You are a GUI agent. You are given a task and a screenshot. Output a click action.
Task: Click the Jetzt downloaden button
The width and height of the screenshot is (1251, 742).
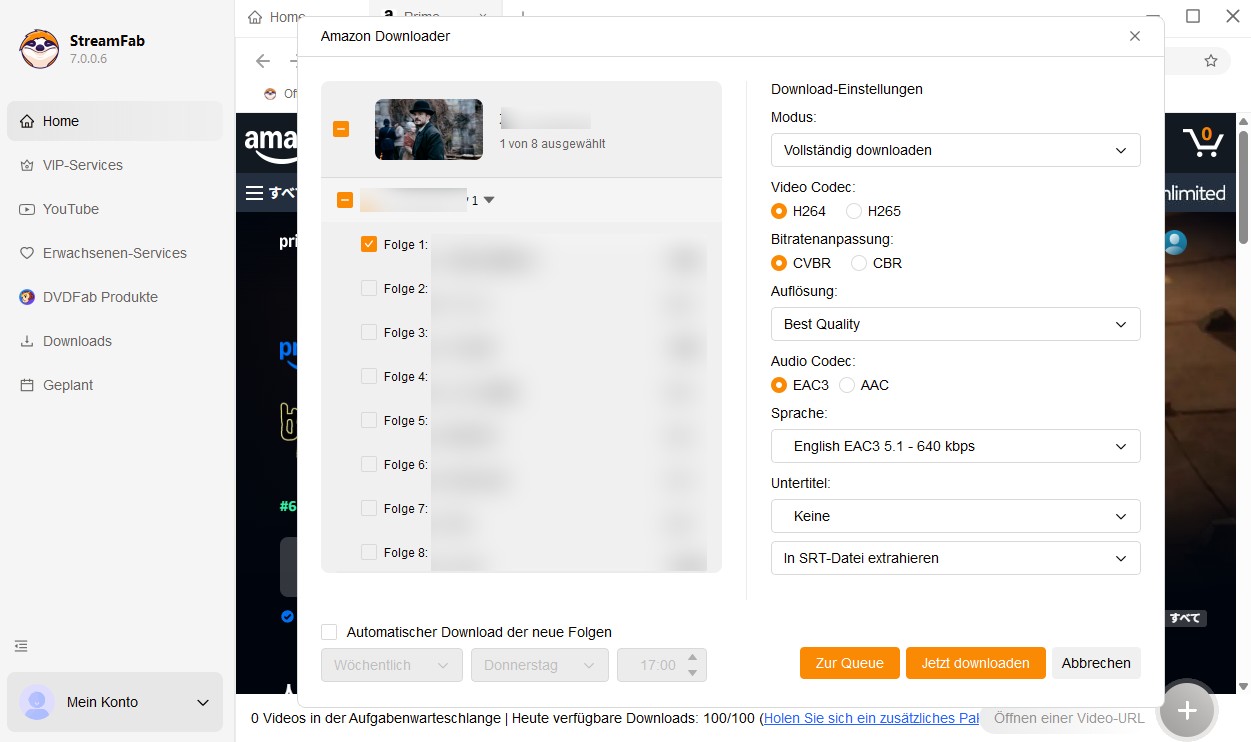975,663
